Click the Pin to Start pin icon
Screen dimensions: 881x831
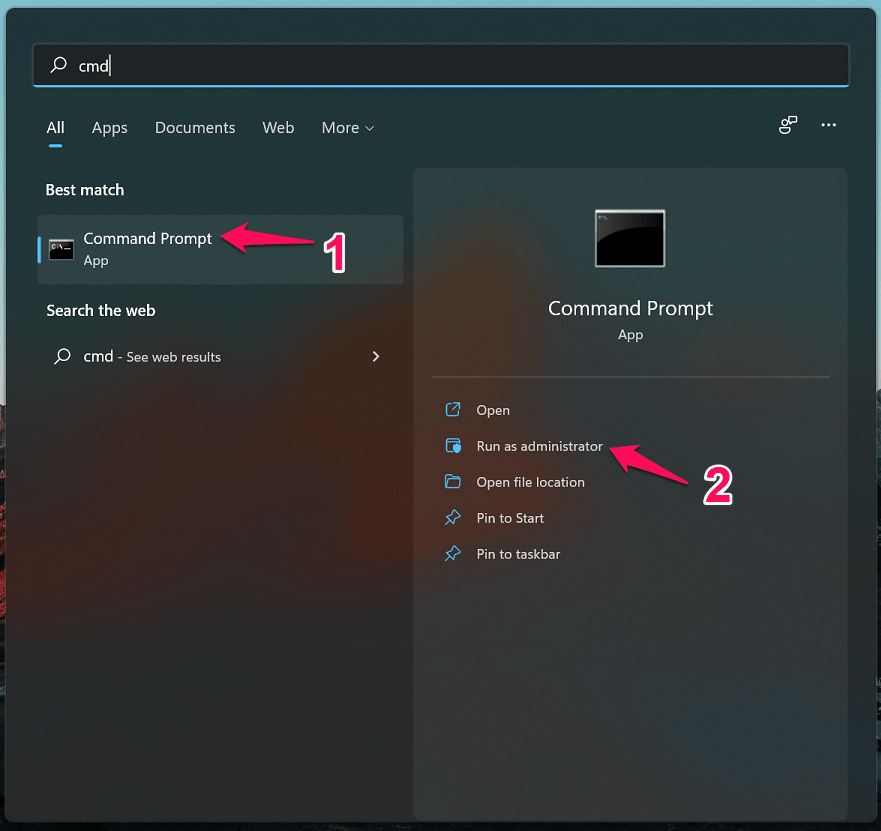click(x=453, y=518)
